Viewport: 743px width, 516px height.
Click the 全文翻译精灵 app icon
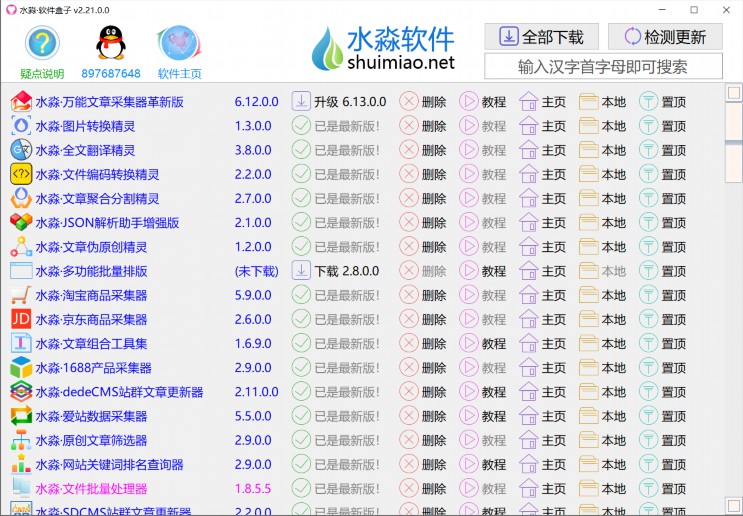point(21,150)
